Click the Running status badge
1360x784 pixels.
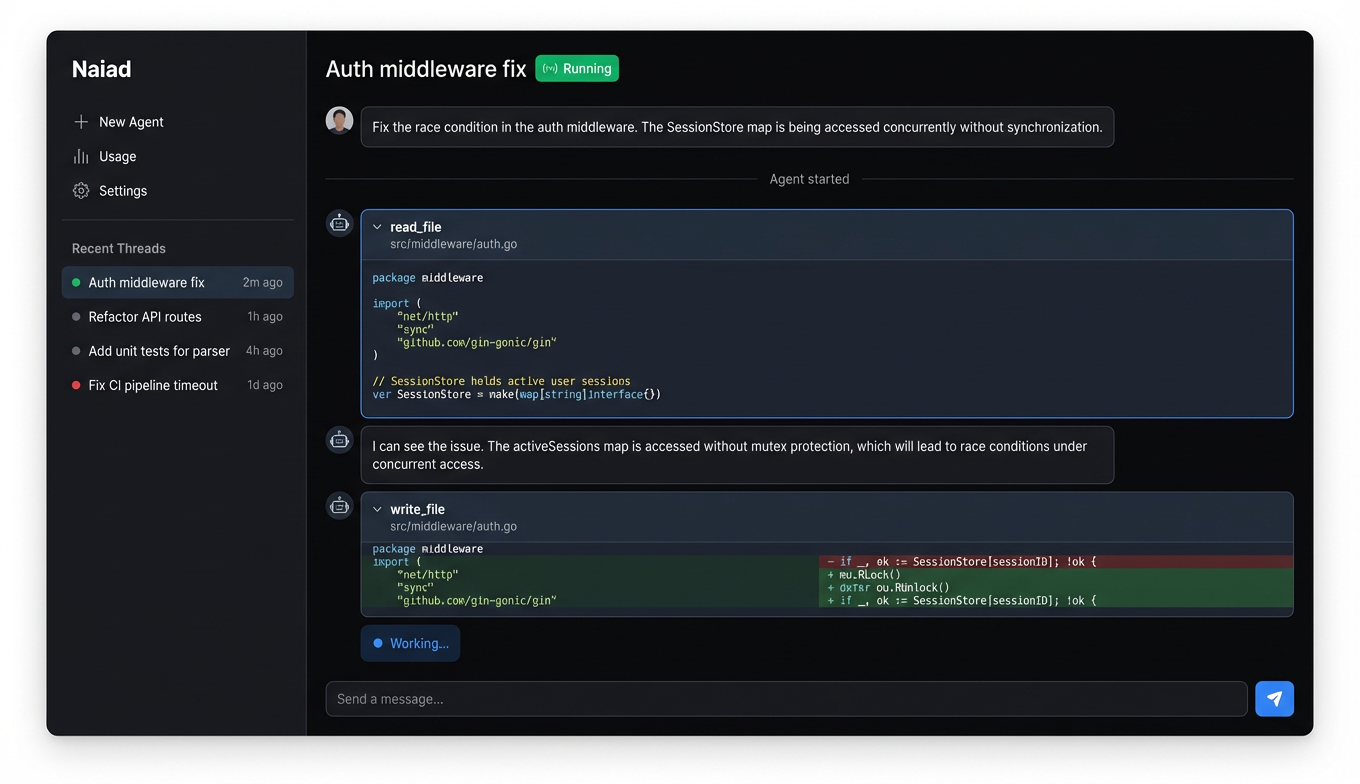(577, 68)
